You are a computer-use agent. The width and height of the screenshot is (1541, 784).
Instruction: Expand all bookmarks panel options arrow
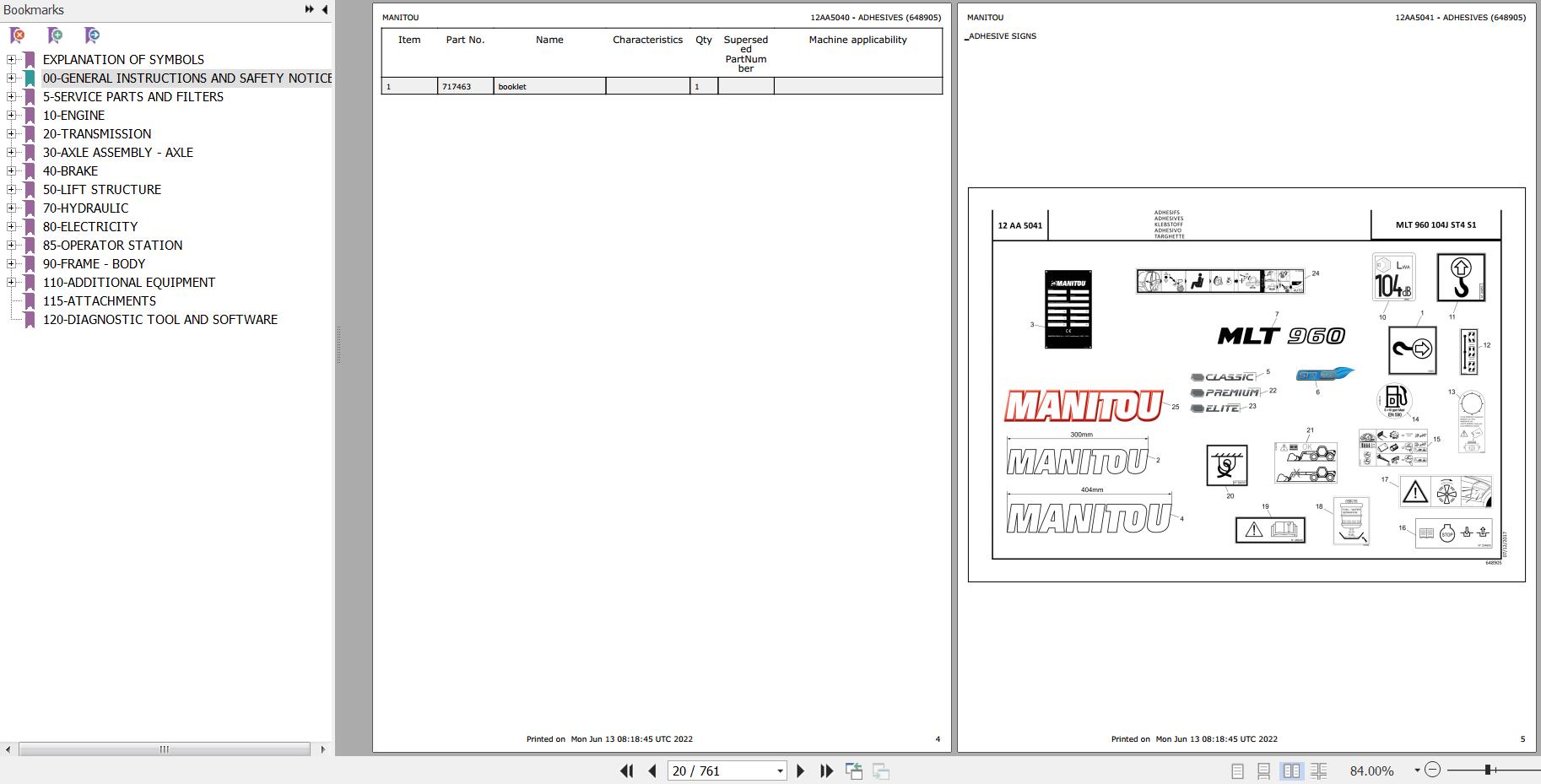click(309, 9)
